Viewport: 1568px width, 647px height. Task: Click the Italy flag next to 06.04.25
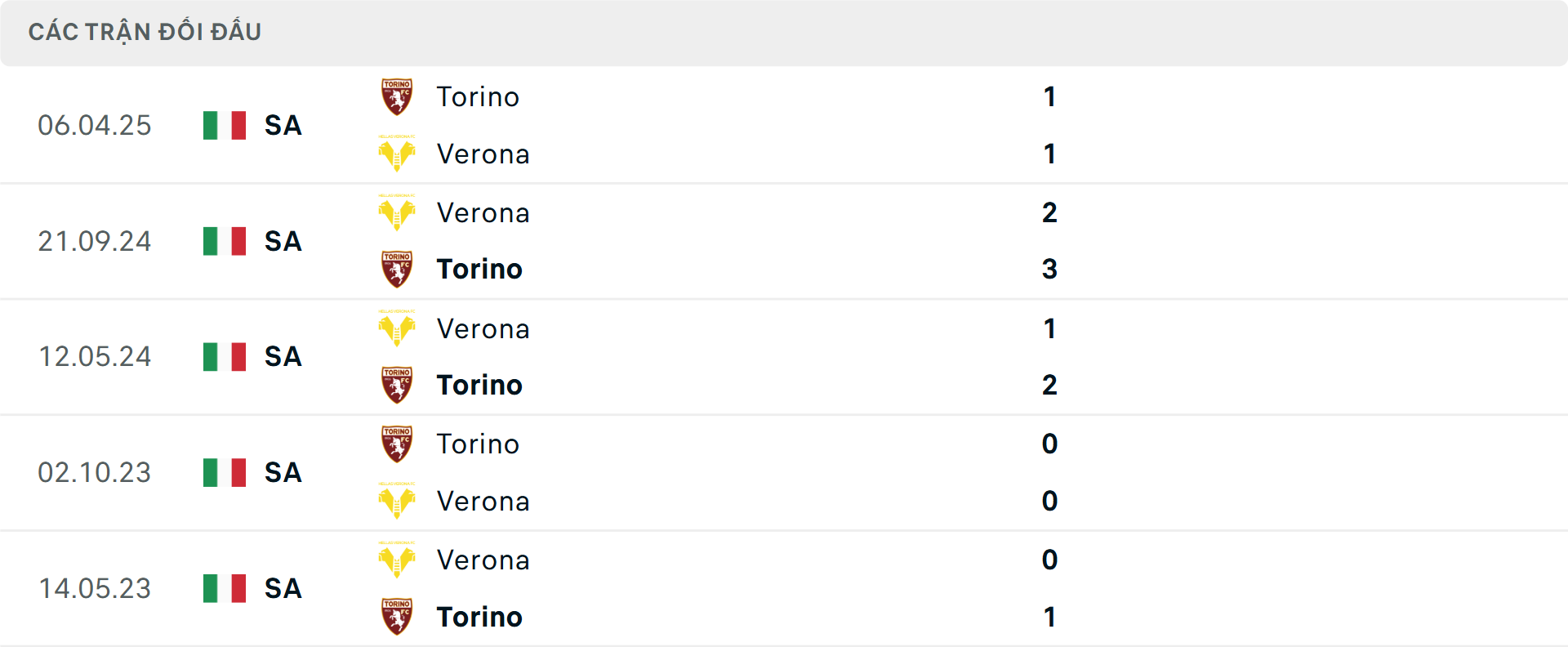coord(224,126)
